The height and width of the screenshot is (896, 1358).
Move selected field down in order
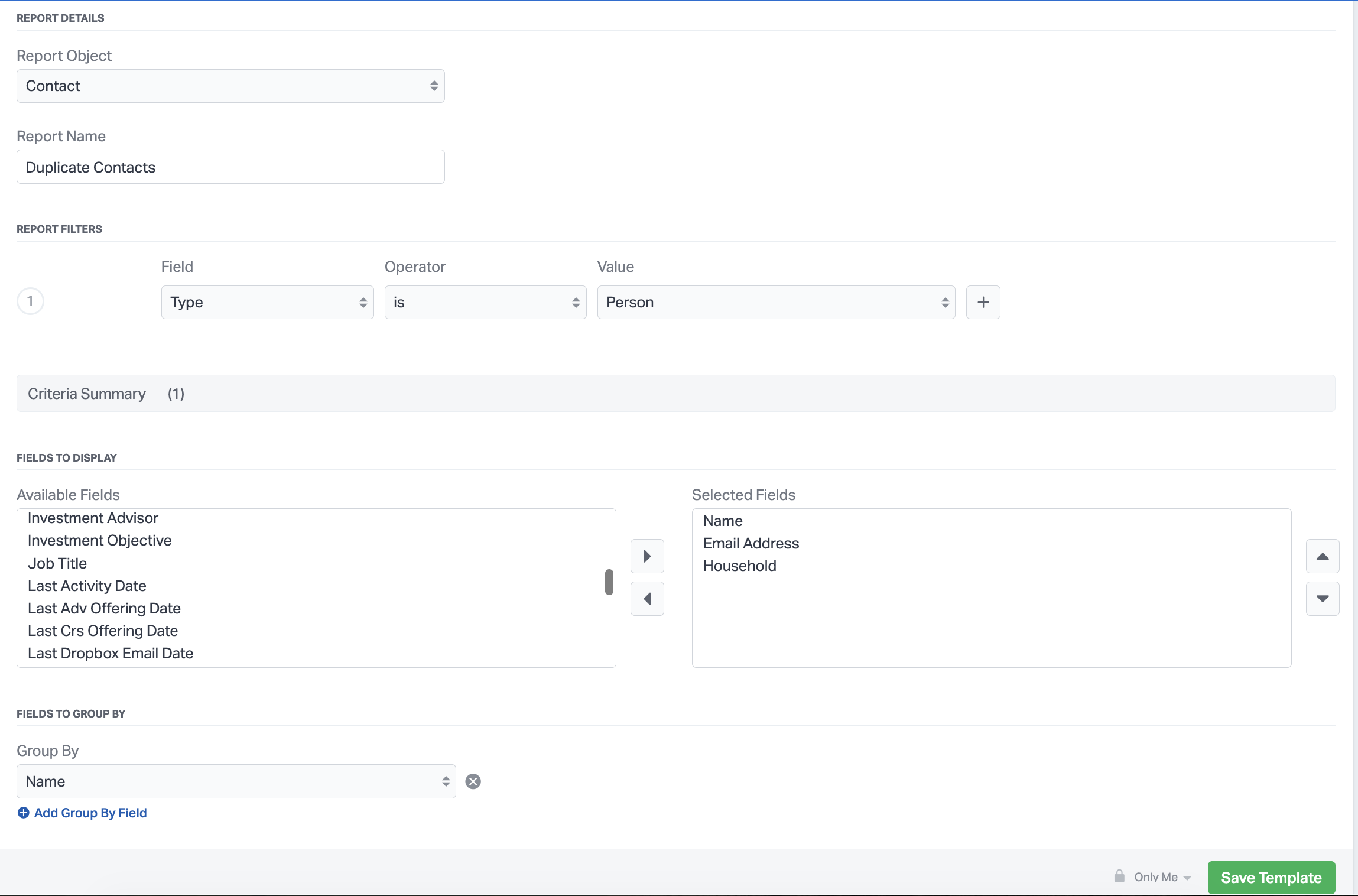1323,599
